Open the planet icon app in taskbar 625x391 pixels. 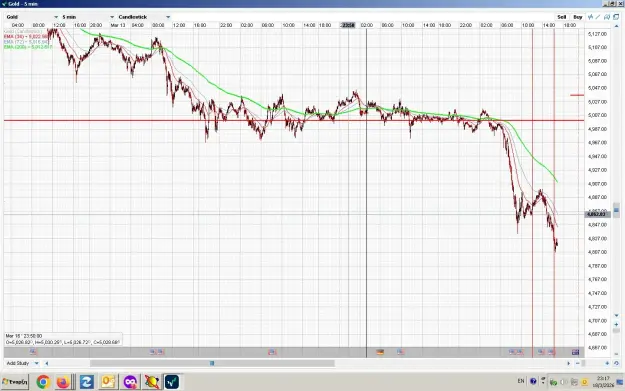[152, 382]
